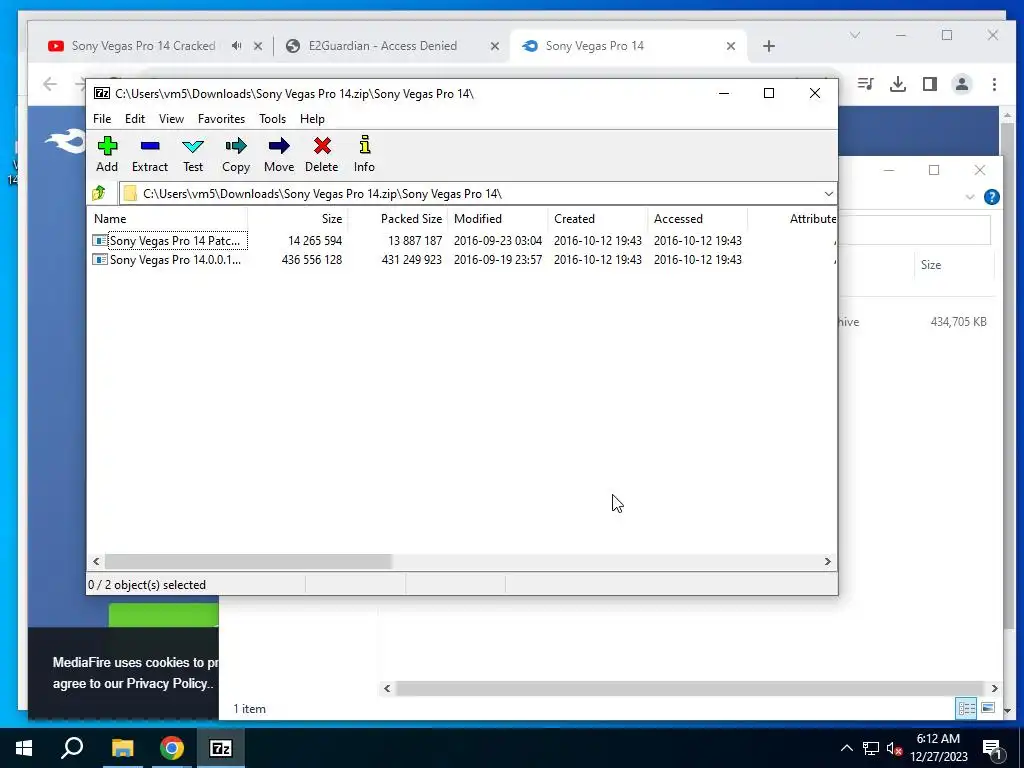Expand the File Explorer ribbon chevron
This screenshot has width=1024, height=768.
click(969, 197)
